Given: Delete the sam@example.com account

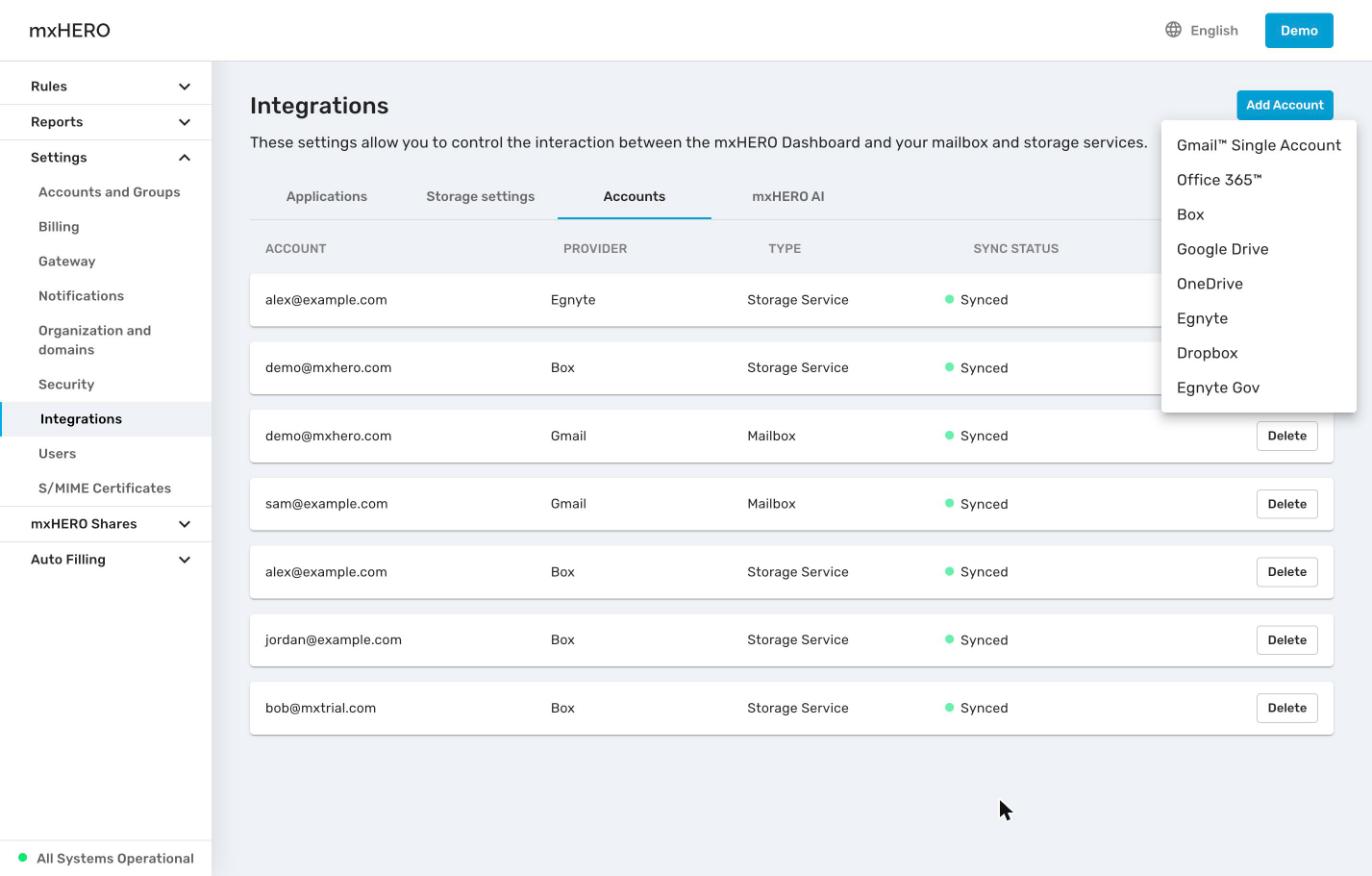Looking at the screenshot, I should point(1287,504).
